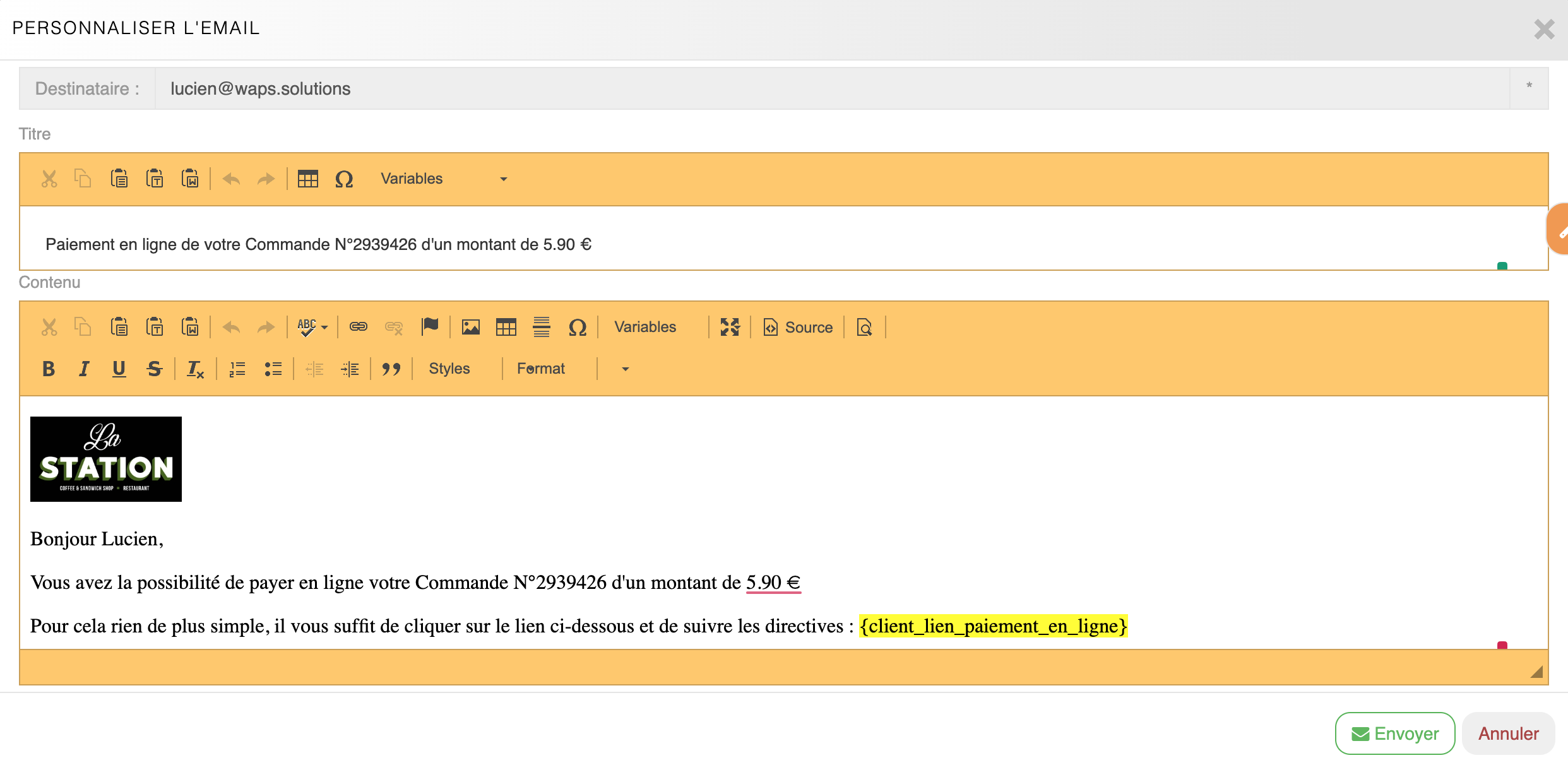This screenshot has width=1568, height=765.
Task: Click the Image insert icon
Action: (470, 327)
